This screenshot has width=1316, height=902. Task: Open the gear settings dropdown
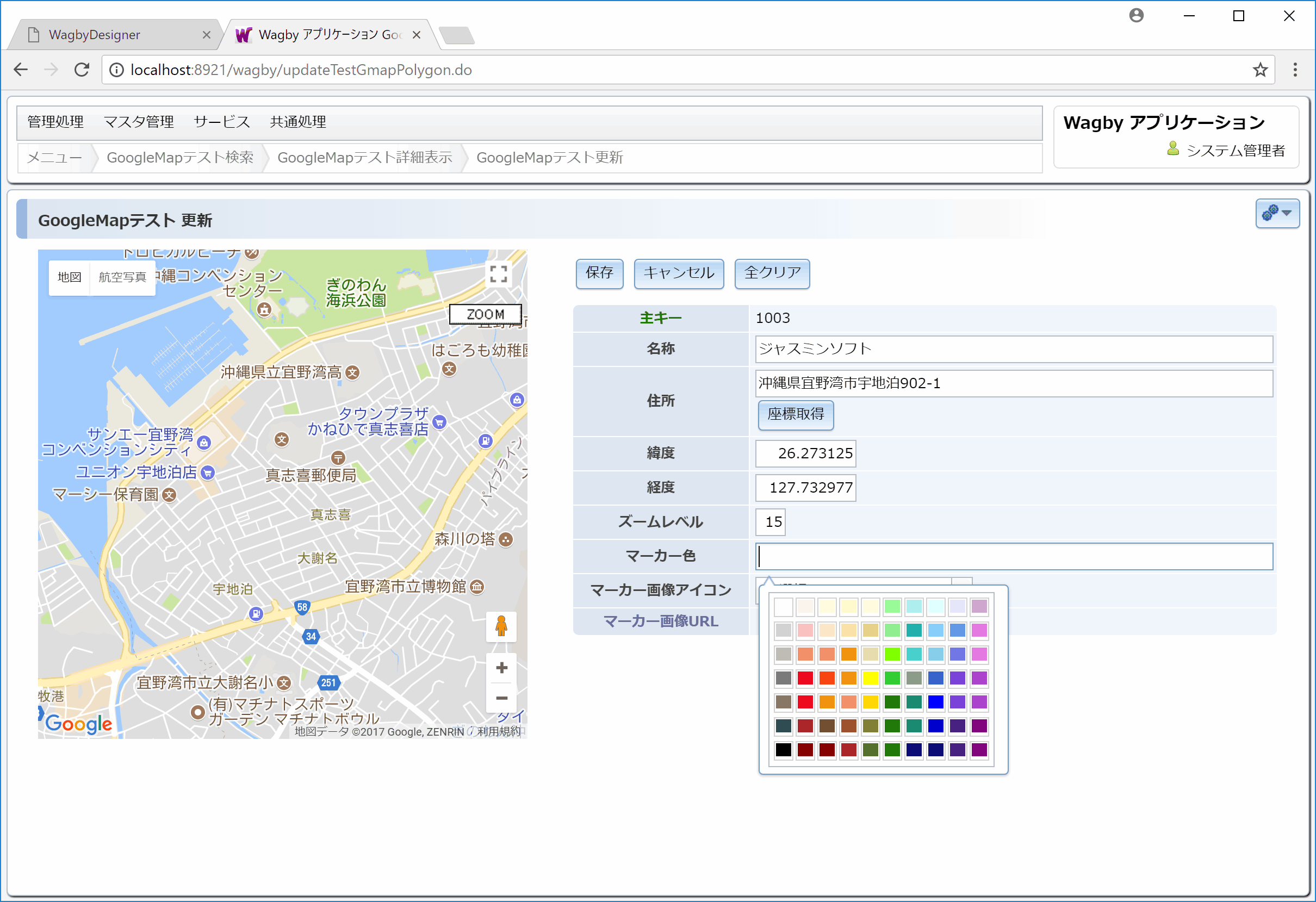point(1277,214)
